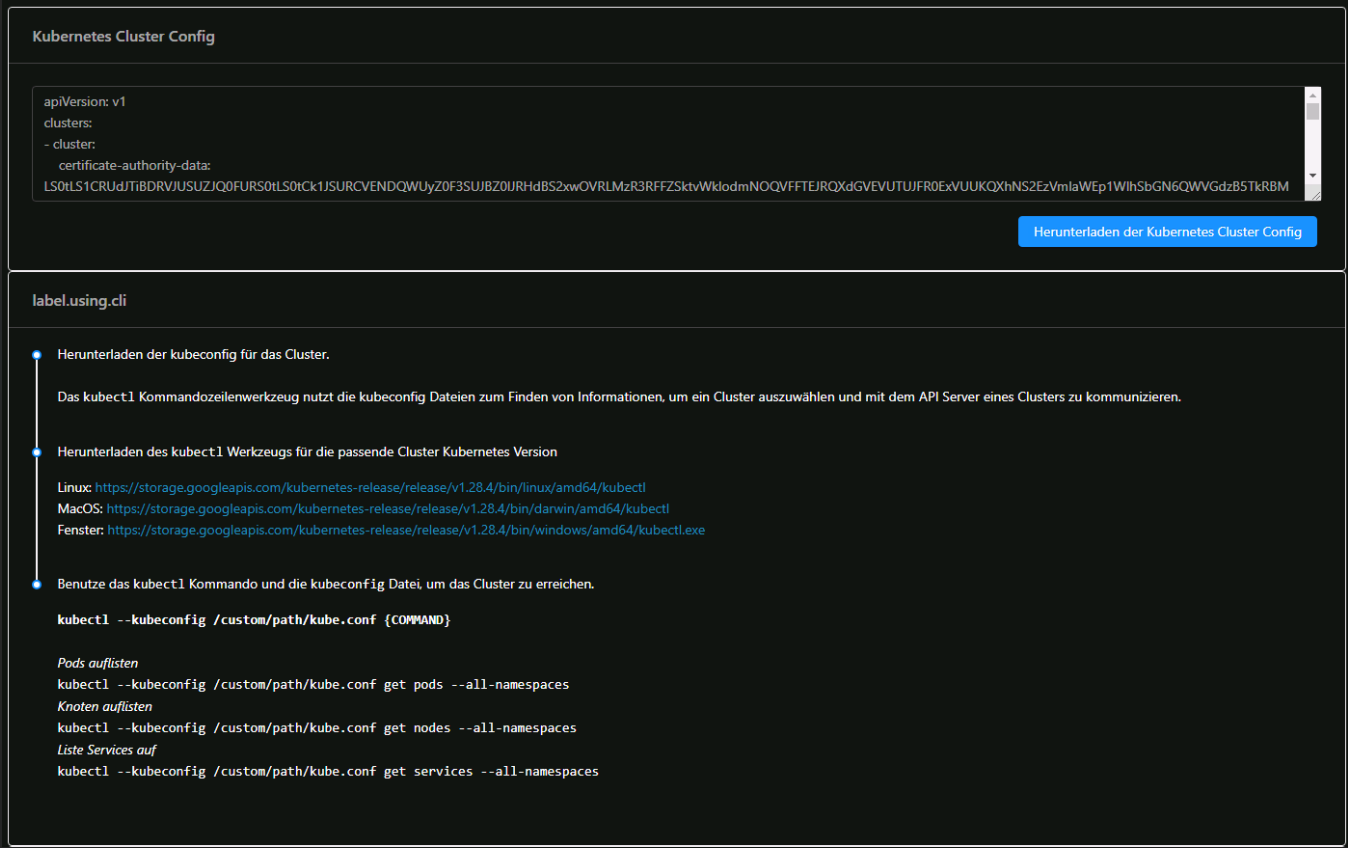Click the scrollbar up arrow in config box
The height and width of the screenshot is (848, 1348).
click(1313, 95)
